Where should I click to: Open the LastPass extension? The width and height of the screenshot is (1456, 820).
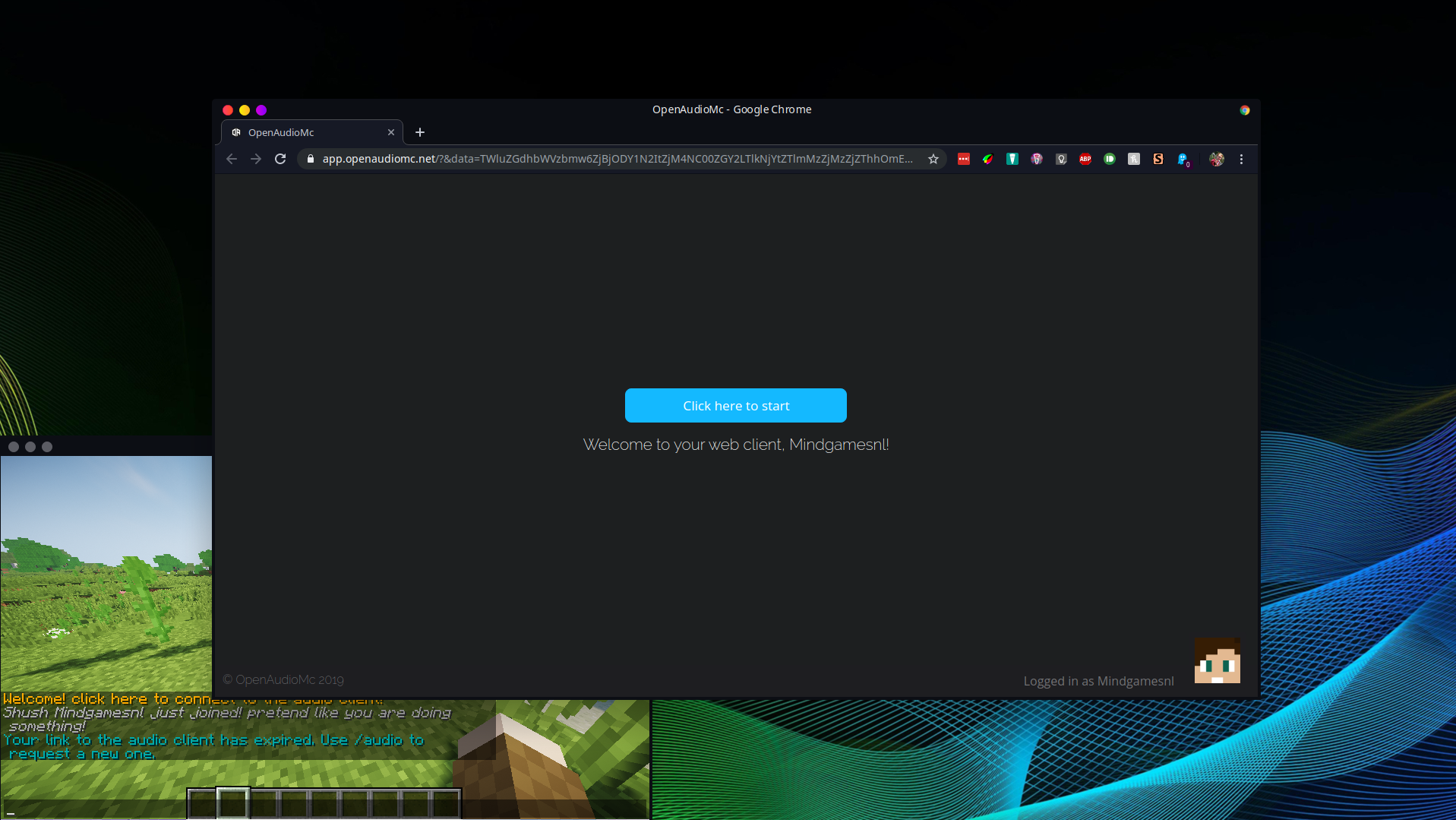pos(963,159)
